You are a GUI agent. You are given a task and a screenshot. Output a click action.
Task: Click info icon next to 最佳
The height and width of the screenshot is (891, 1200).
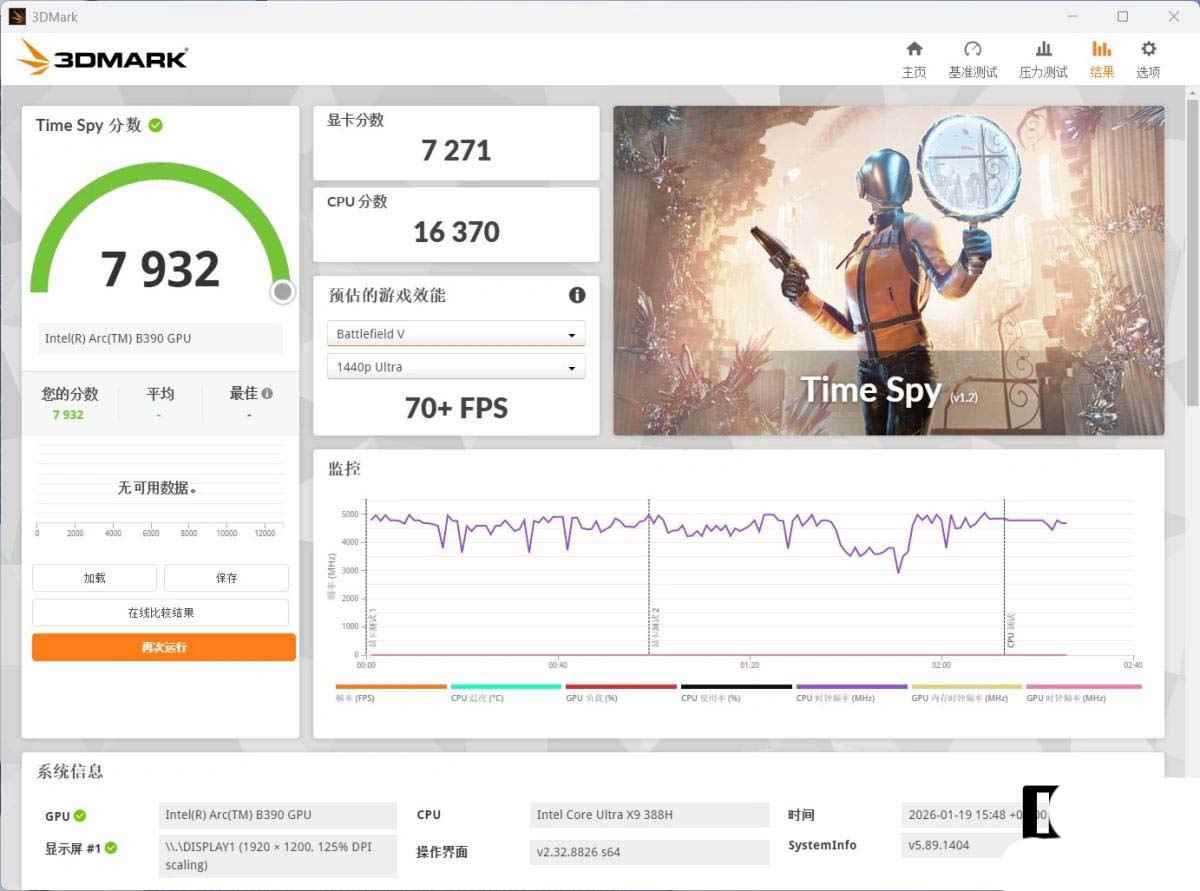tap(267, 394)
